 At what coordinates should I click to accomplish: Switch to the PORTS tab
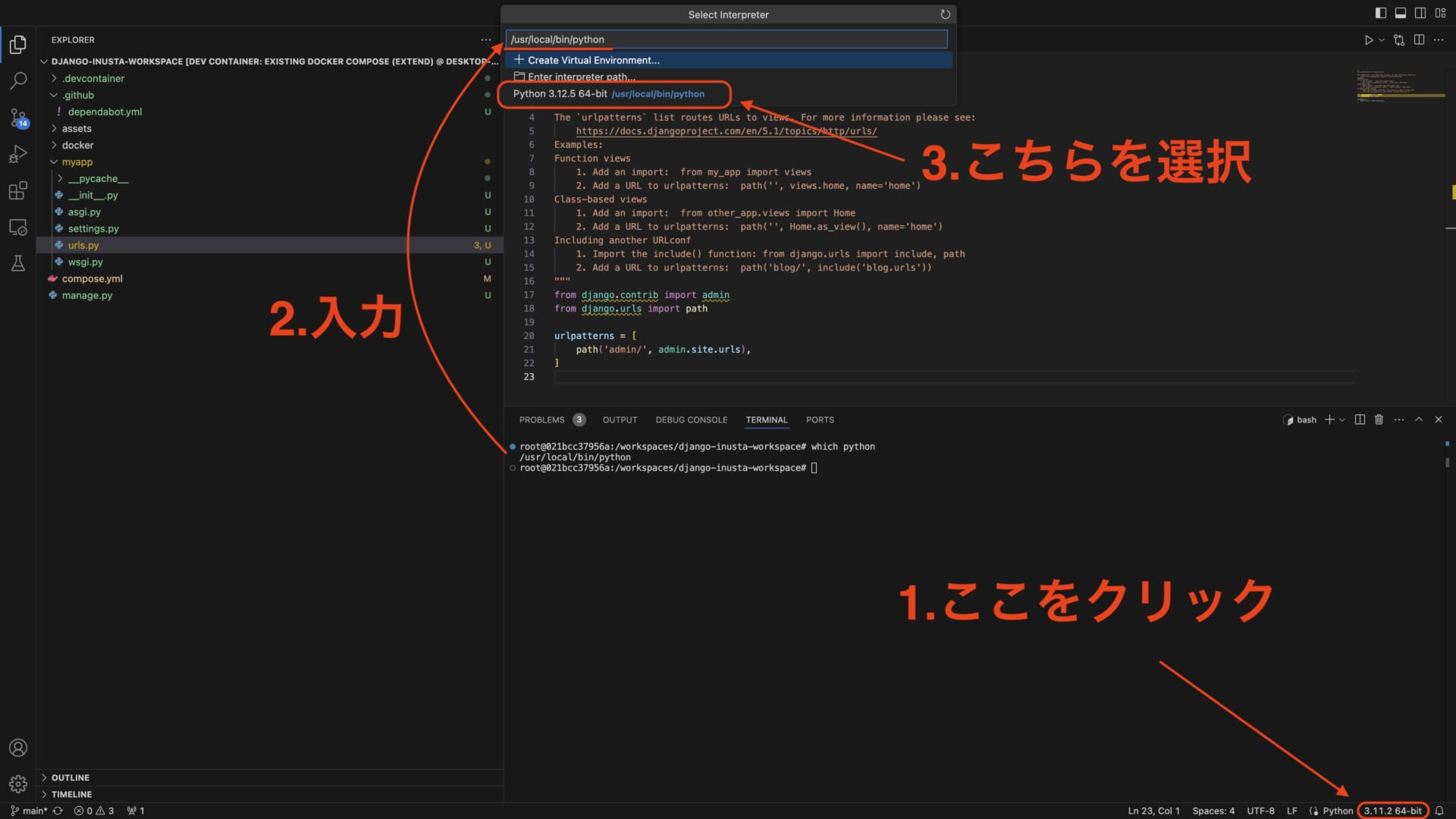820,420
